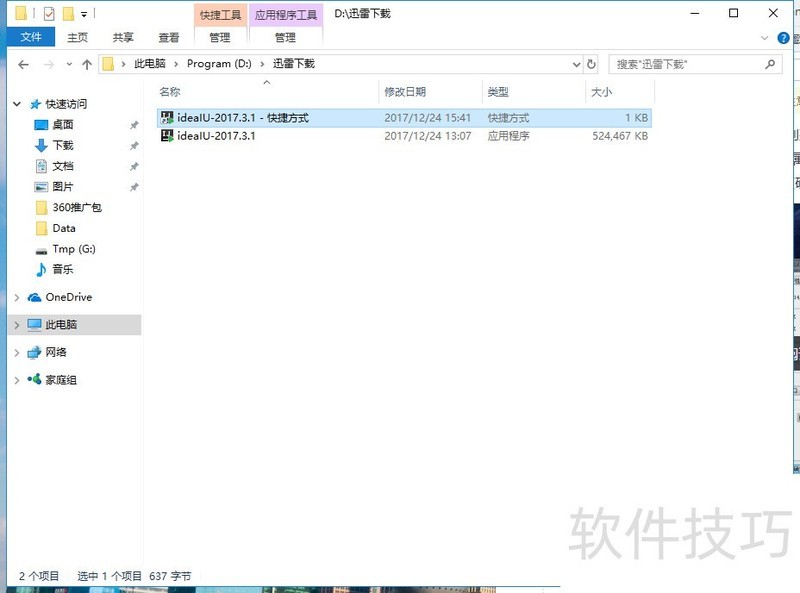This screenshot has height=593, width=800.
Task: Click the title bar properties checkmark icon
Action: pos(49,13)
